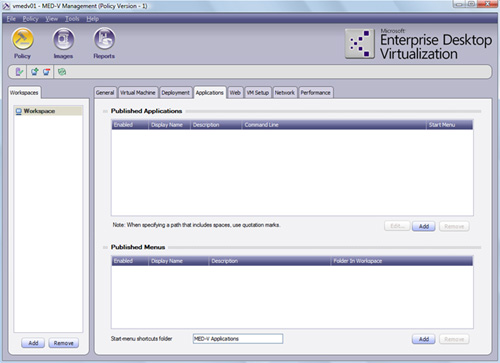Open the Images module icon
Image resolution: width=500 pixels, height=363 pixels.
(x=63, y=39)
